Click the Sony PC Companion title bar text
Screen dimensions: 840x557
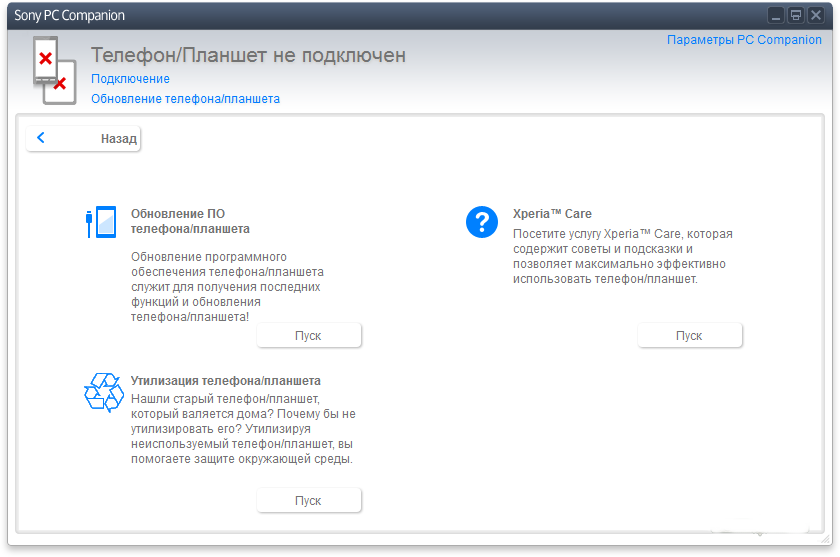pos(69,16)
